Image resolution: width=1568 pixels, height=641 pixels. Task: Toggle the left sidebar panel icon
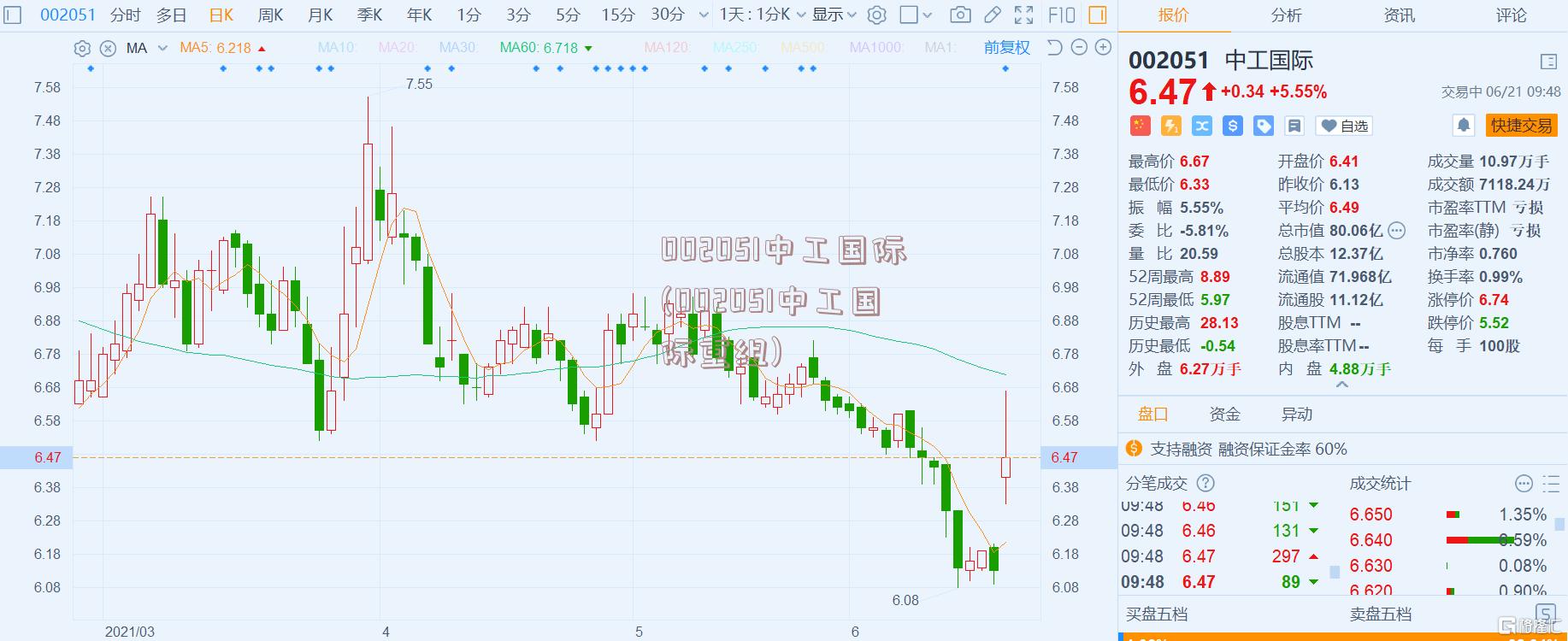tap(13, 15)
